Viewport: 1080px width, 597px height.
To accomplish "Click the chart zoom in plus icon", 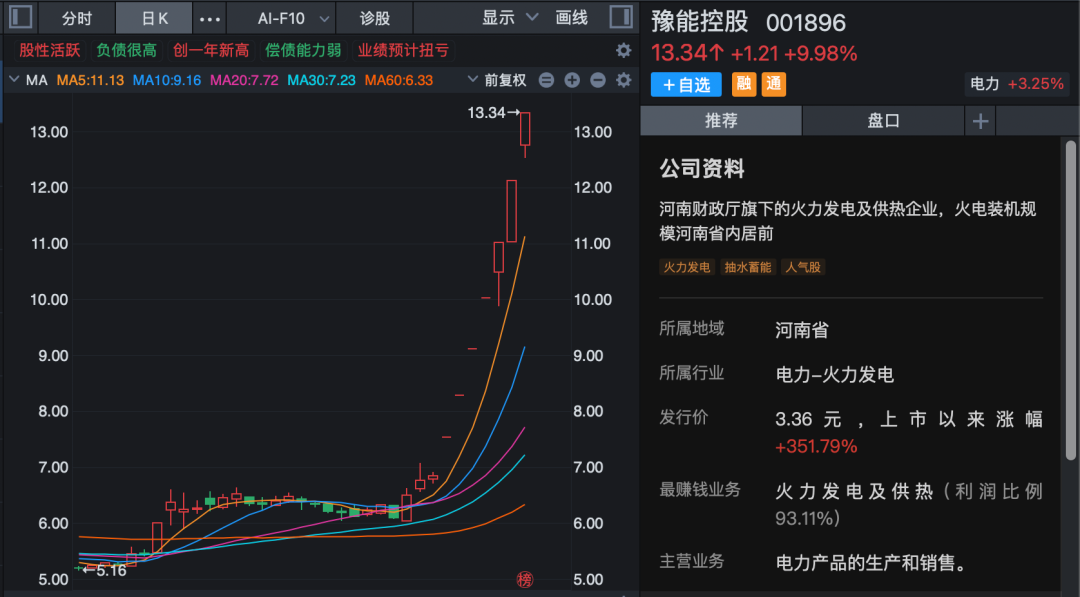I will (572, 78).
